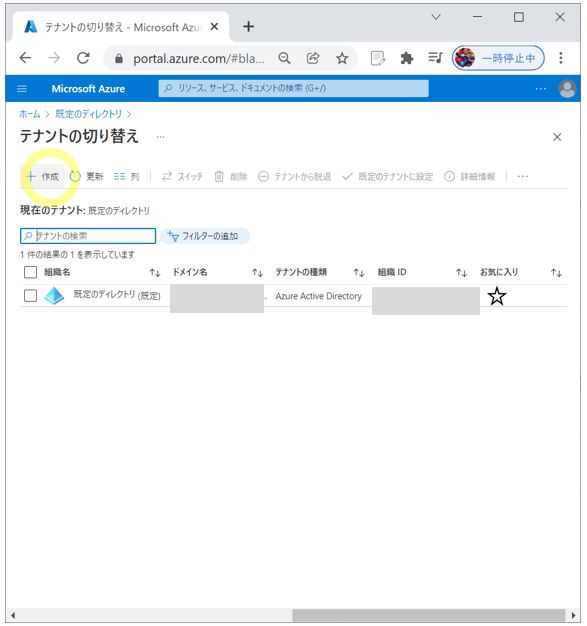
Task: Sort by テナントの種類 column arrows
Action: [359, 273]
